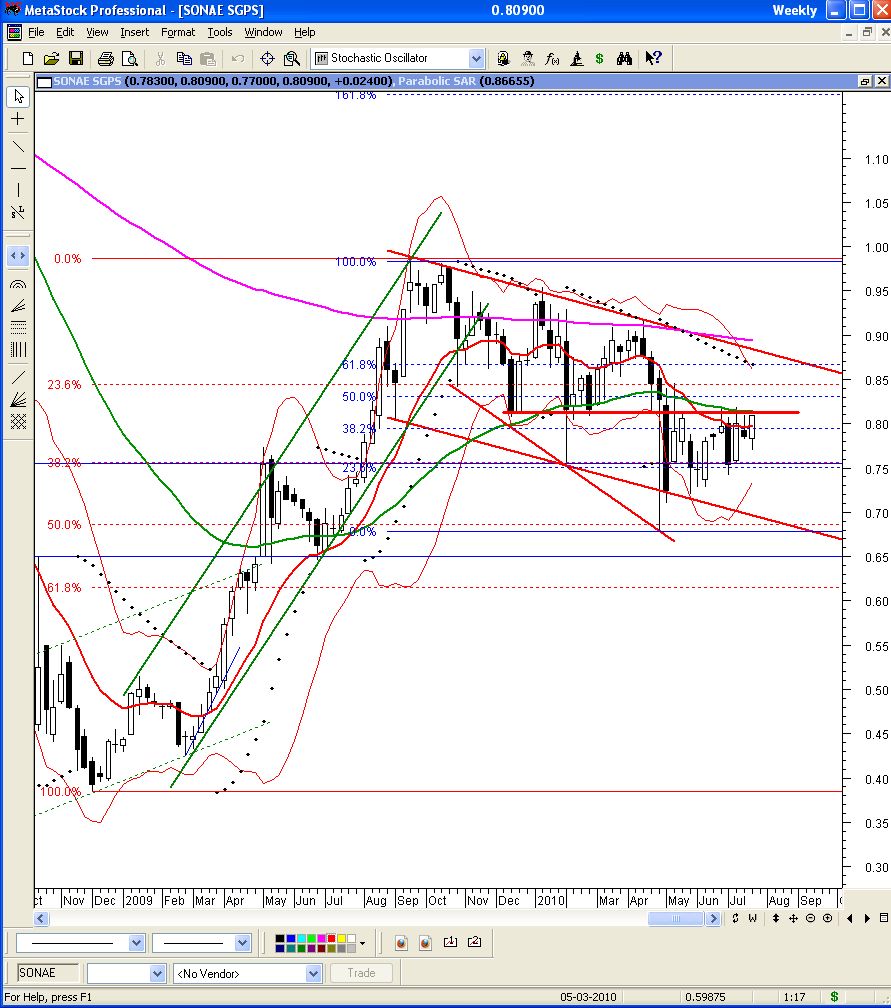Open The Explorer binoculars icon
Viewport: 891px width, 1008px height.
(624, 58)
